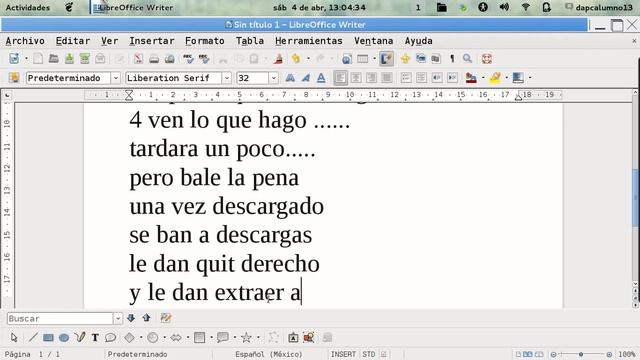
Task: Open the Insert Table dropdown arrow
Action: (374, 59)
